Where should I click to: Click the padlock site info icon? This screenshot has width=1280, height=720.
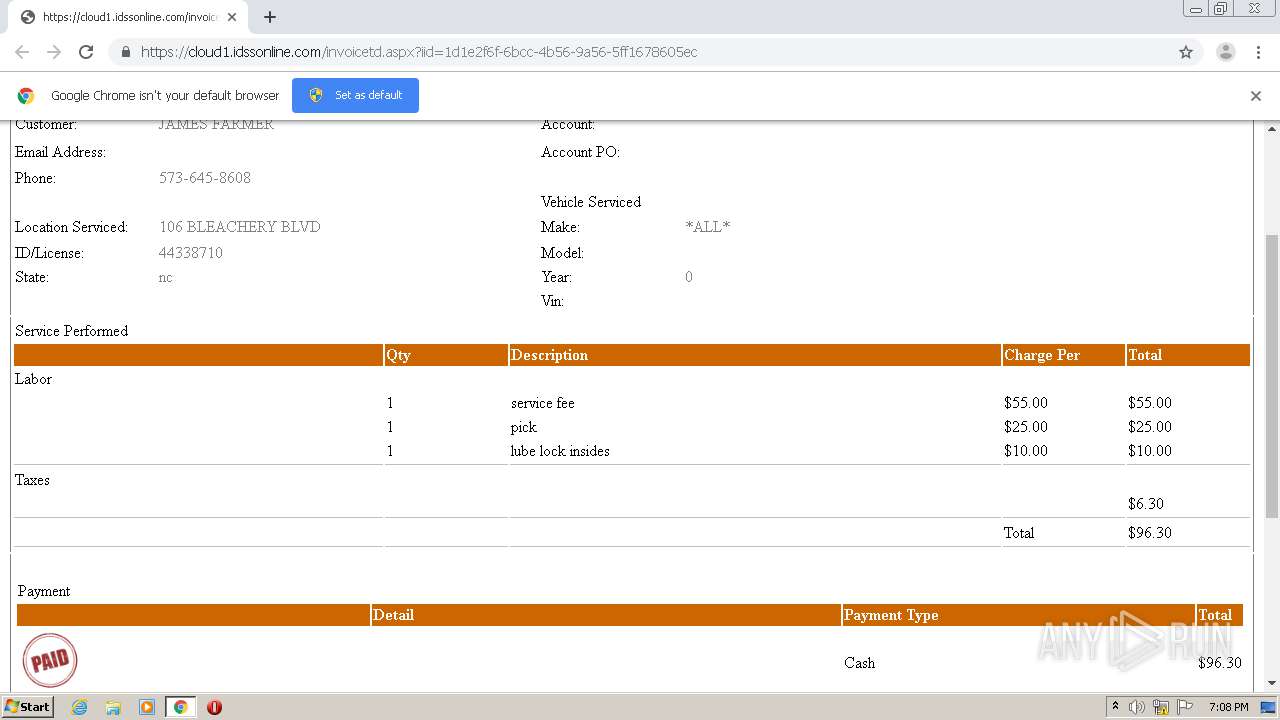tap(125, 52)
